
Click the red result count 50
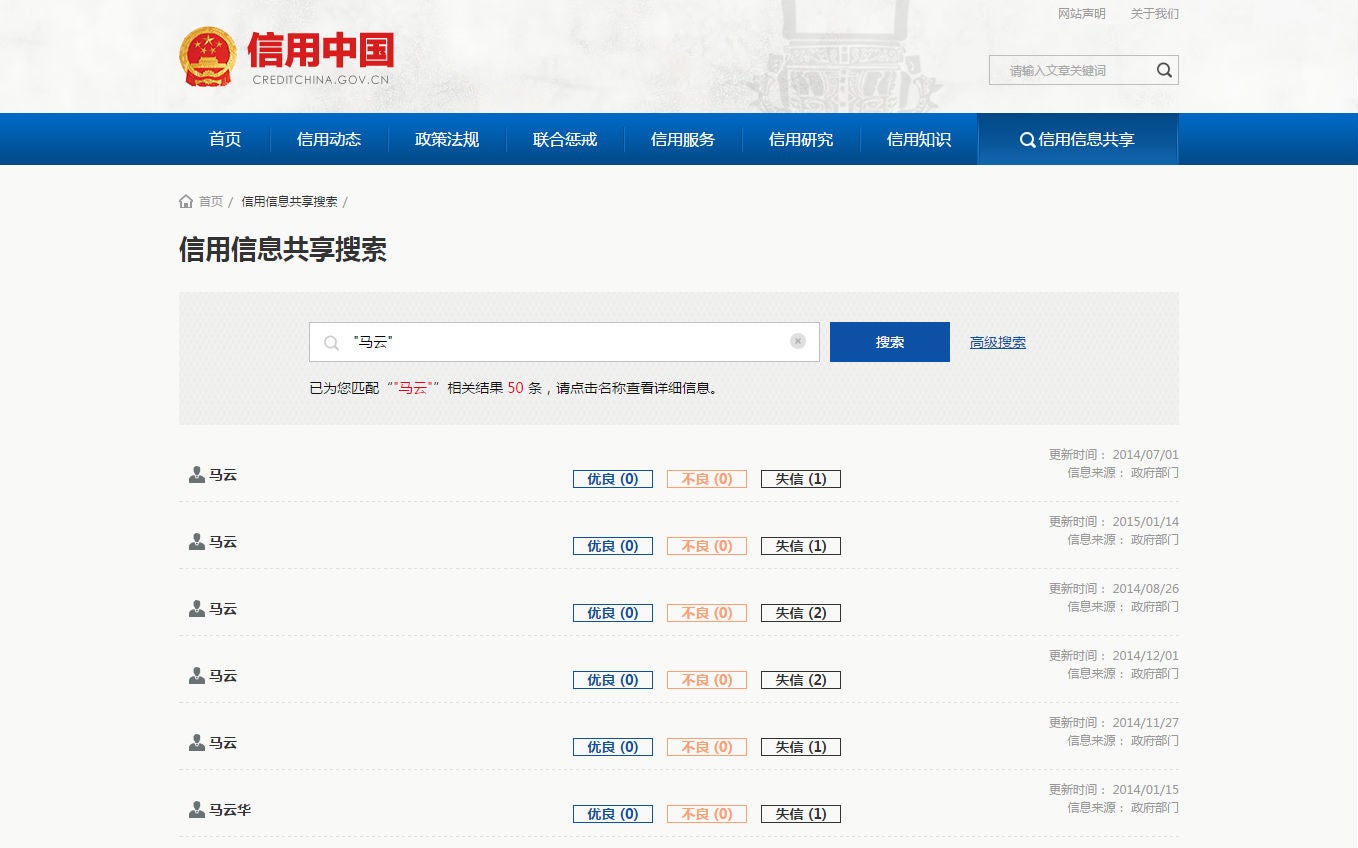click(516, 388)
